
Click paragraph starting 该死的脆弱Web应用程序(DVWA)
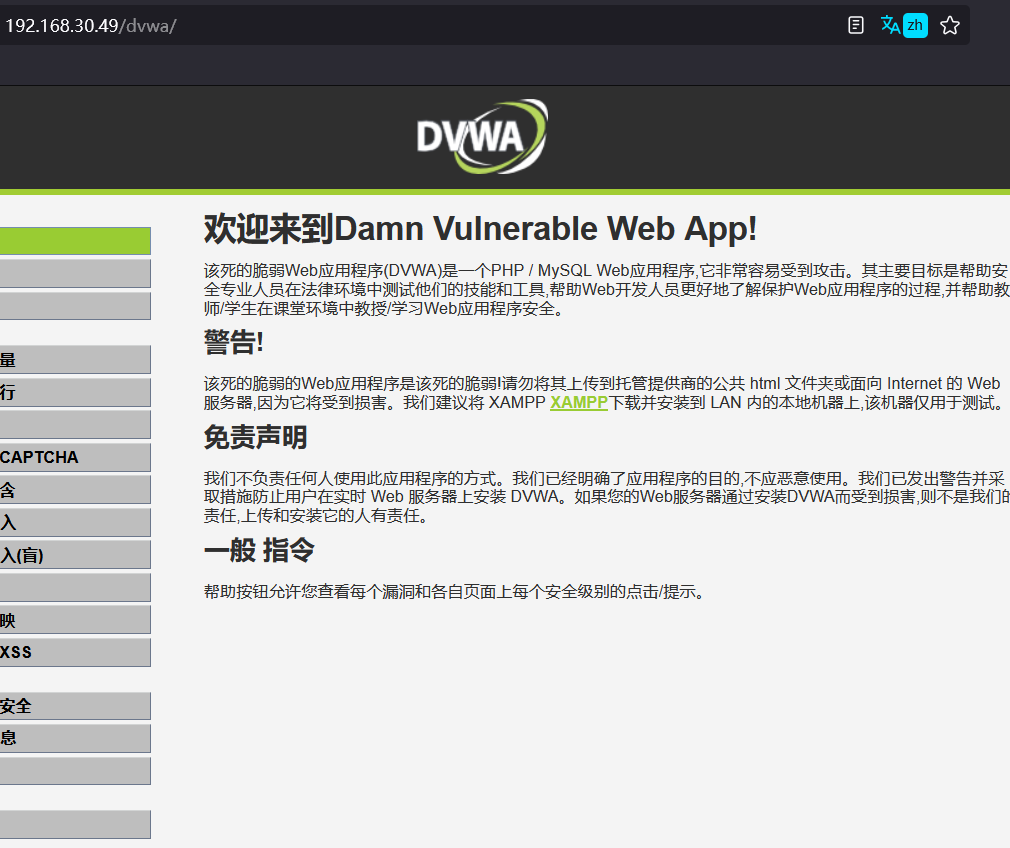607,289
